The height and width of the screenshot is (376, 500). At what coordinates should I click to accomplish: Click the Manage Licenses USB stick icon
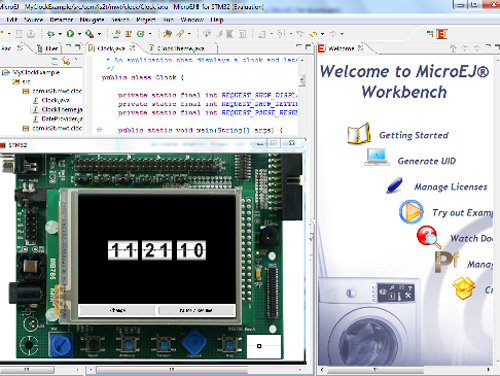click(395, 185)
